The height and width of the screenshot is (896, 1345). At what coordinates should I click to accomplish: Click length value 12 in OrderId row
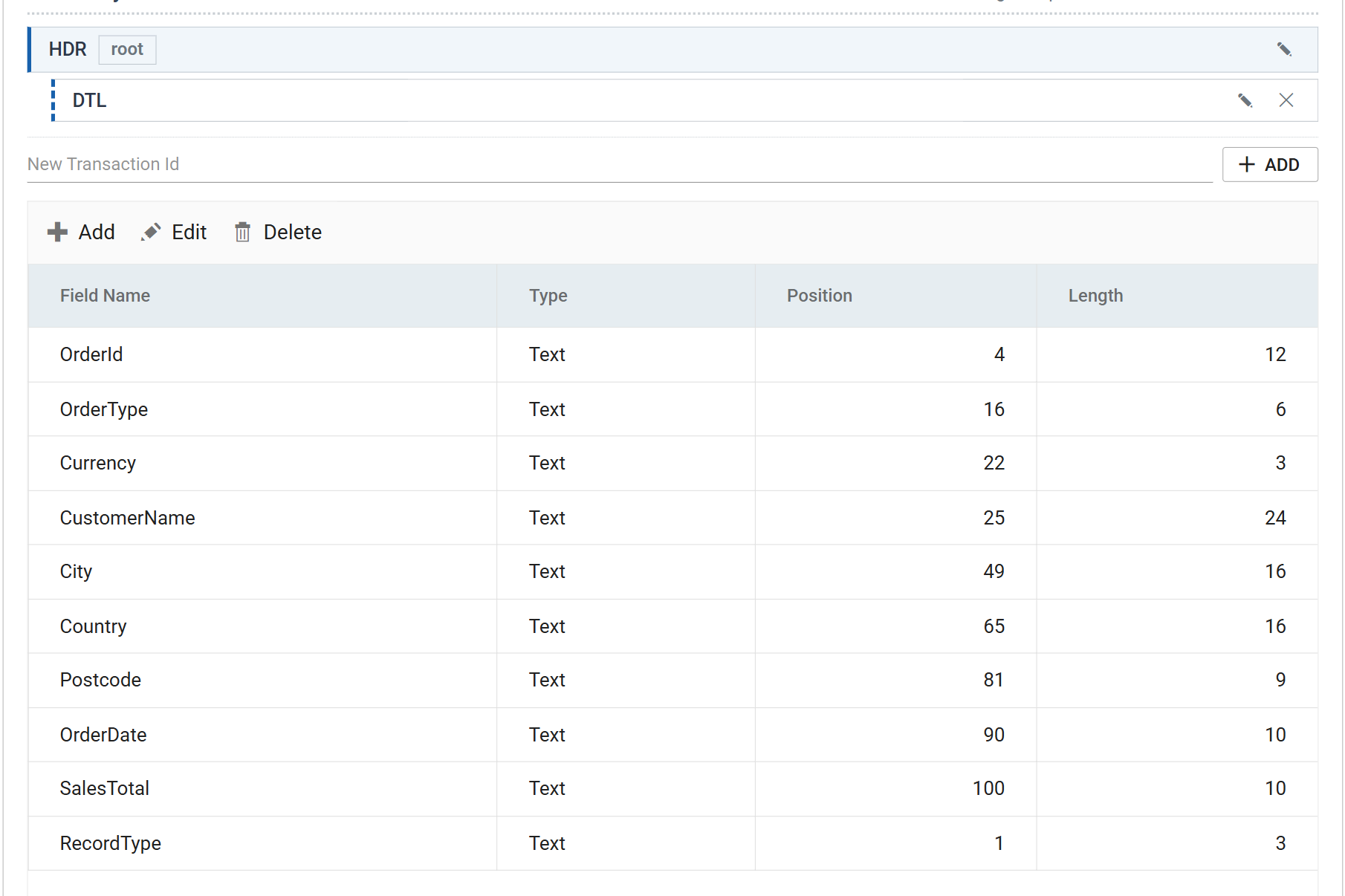click(1275, 355)
